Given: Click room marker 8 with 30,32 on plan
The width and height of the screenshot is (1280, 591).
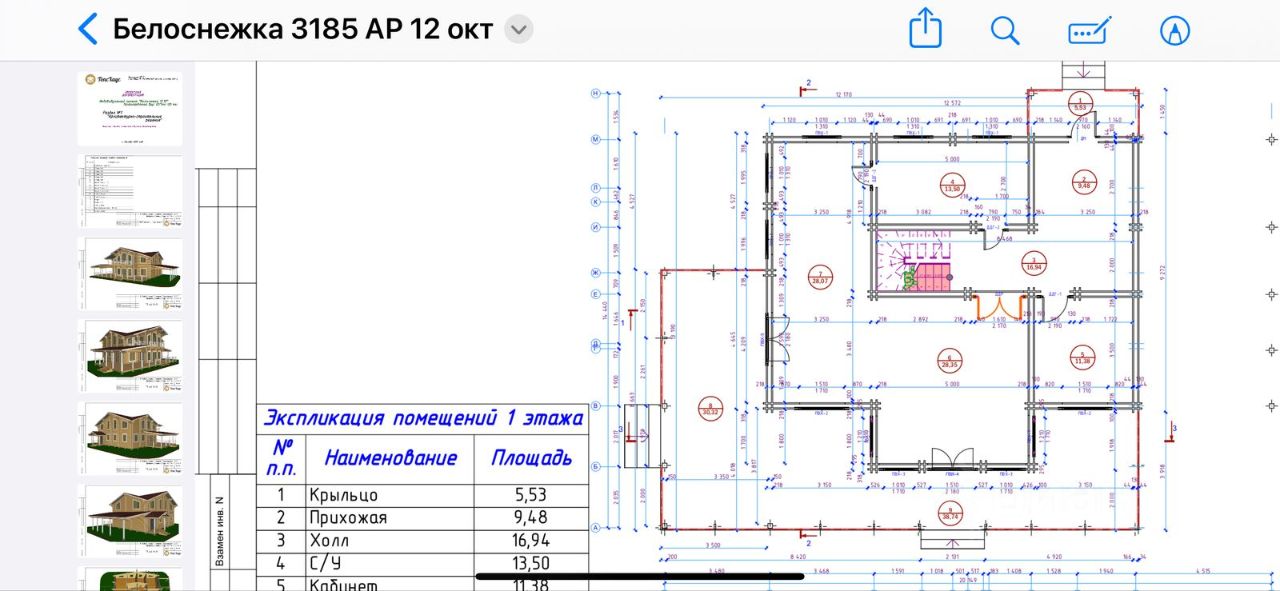Looking at the screenshot, I should point(711,408).
